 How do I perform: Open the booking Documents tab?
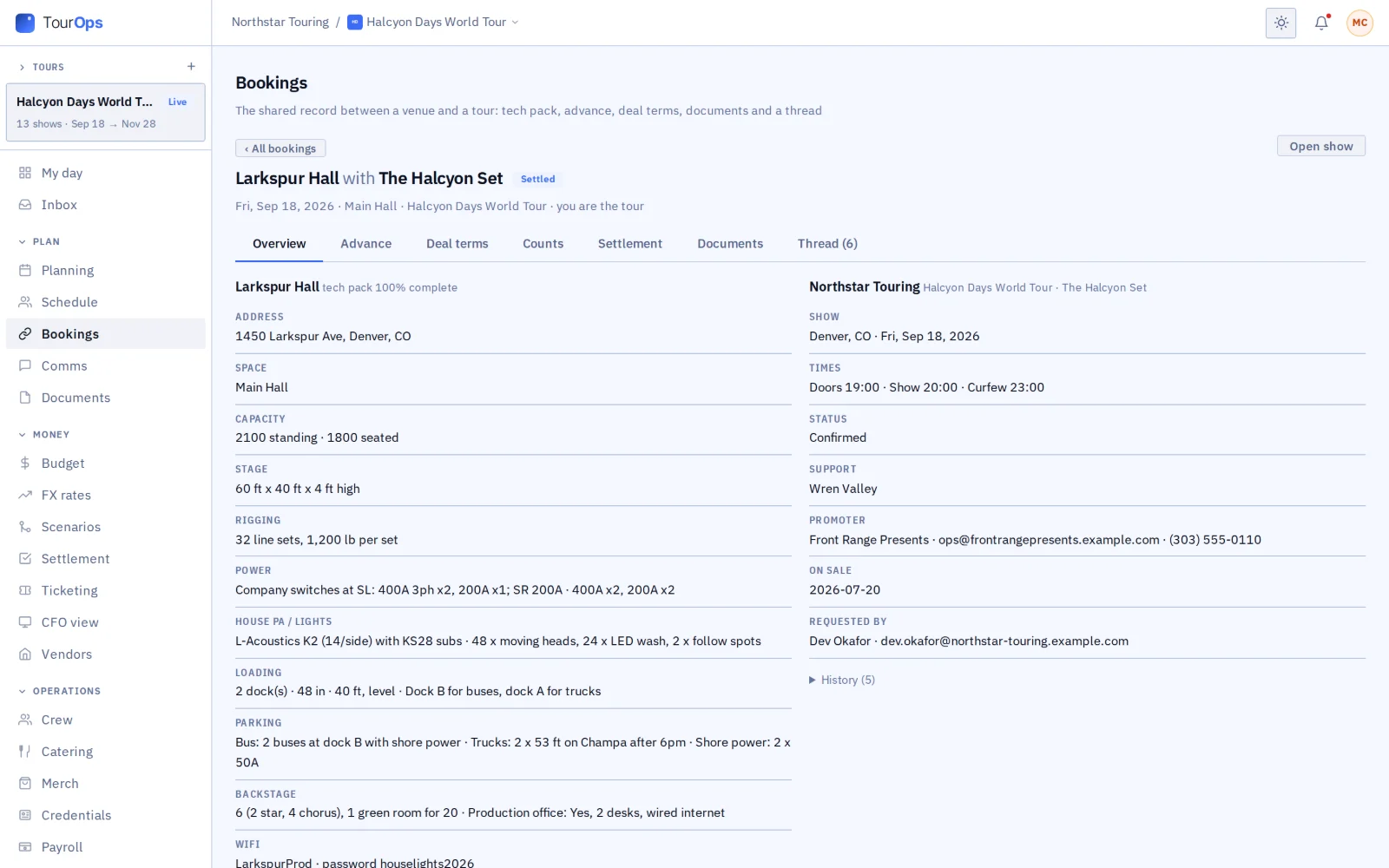[x=730, y=244]
